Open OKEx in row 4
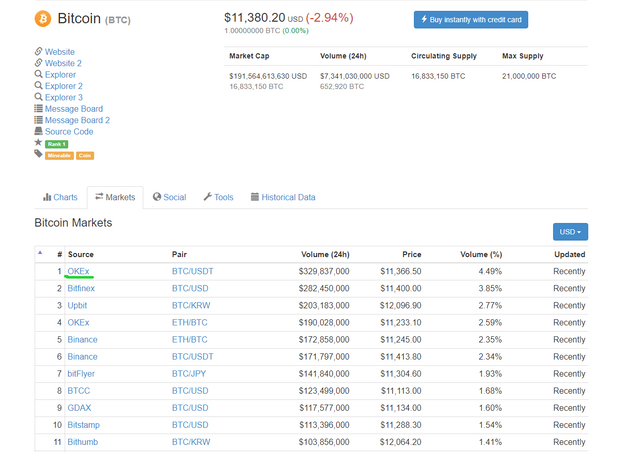This screenshot has width=640, height=452. [x=78, y=323]
